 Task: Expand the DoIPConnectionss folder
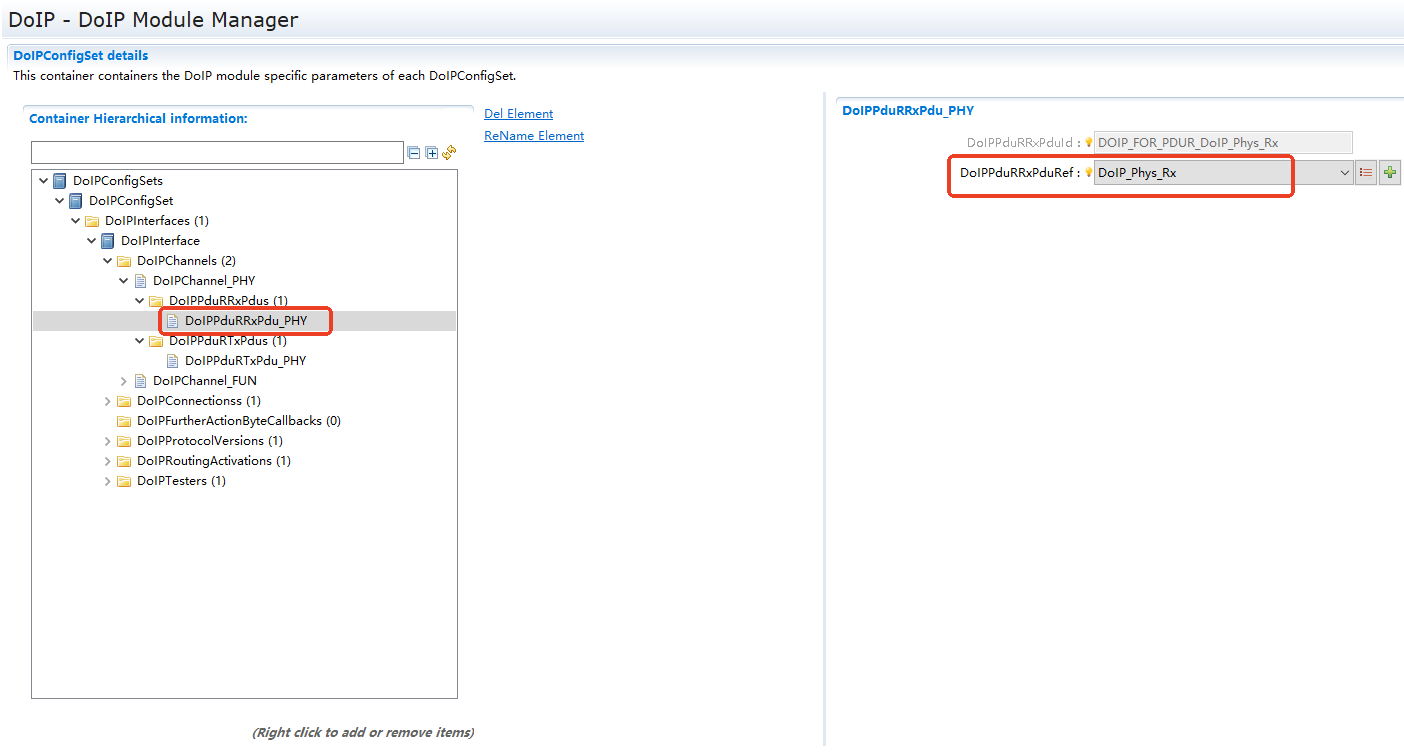point(108,401)
